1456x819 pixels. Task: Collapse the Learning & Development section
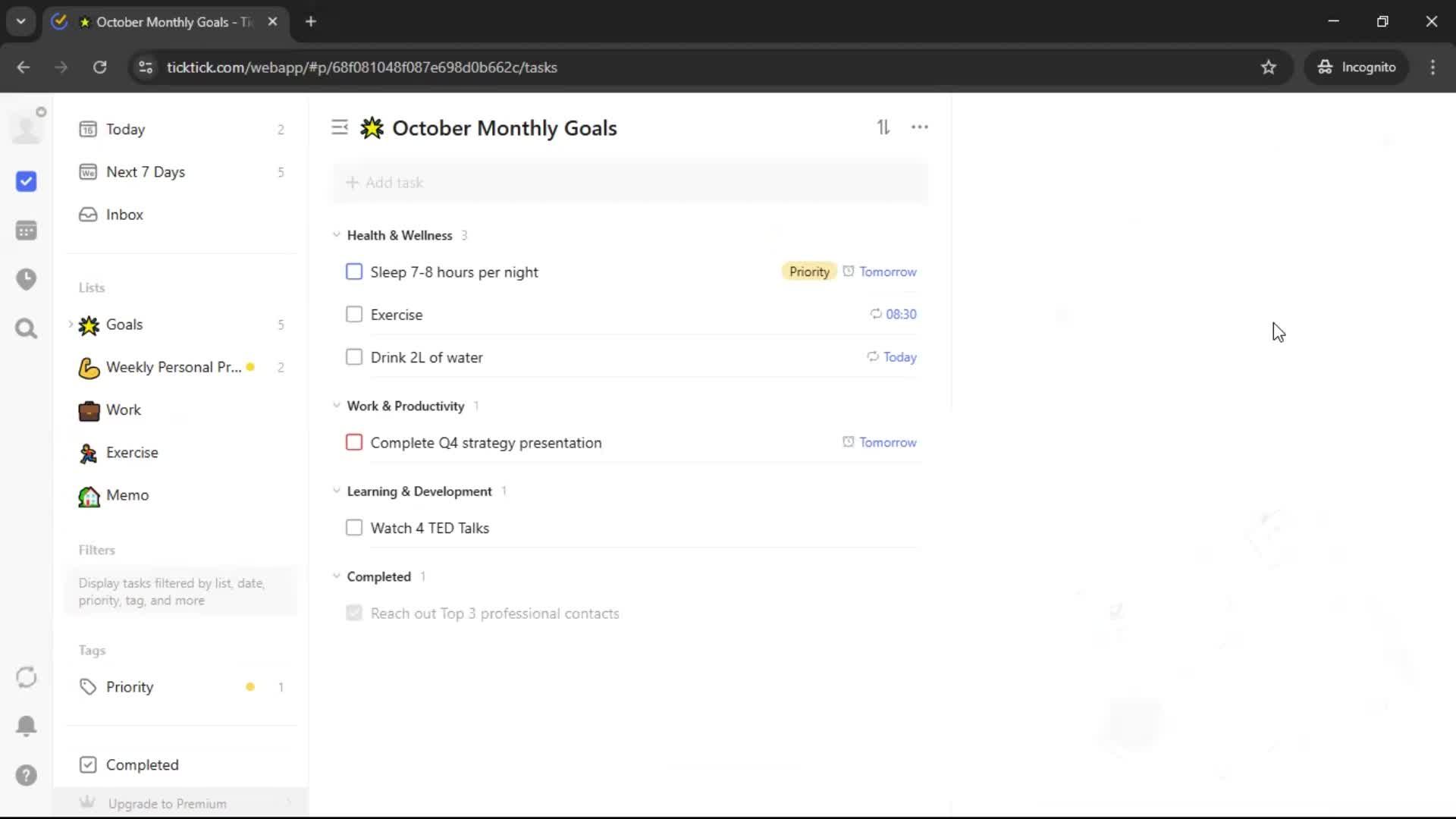337,491
